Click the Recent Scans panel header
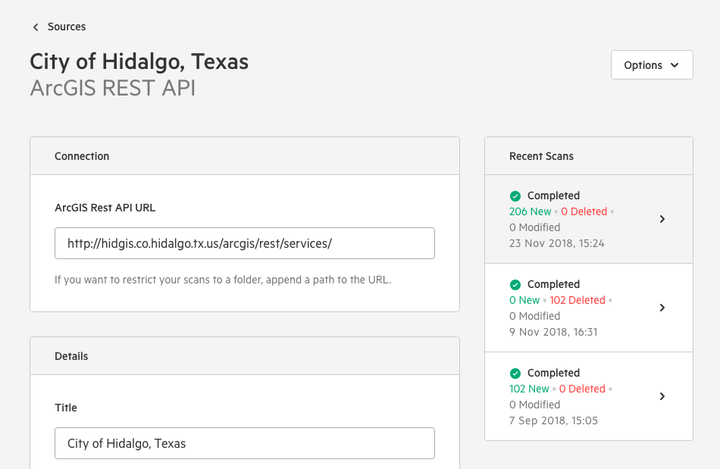The width and height of the screenshot is (720, 469). (x=589, y=156)
